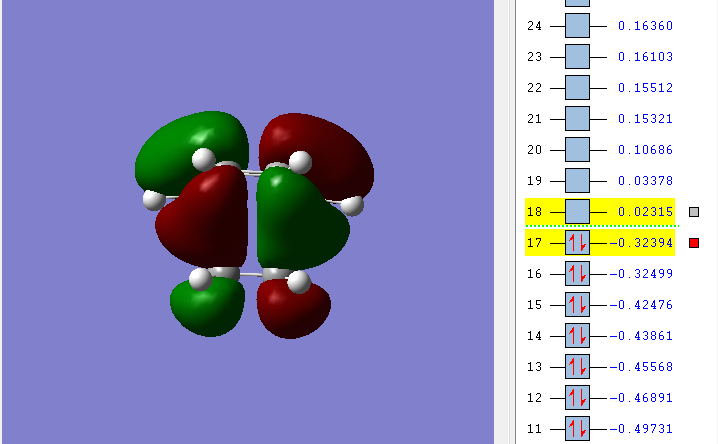Choose the virtual orbital 19 box
The image size is (718, 444).
click(577, 180)
